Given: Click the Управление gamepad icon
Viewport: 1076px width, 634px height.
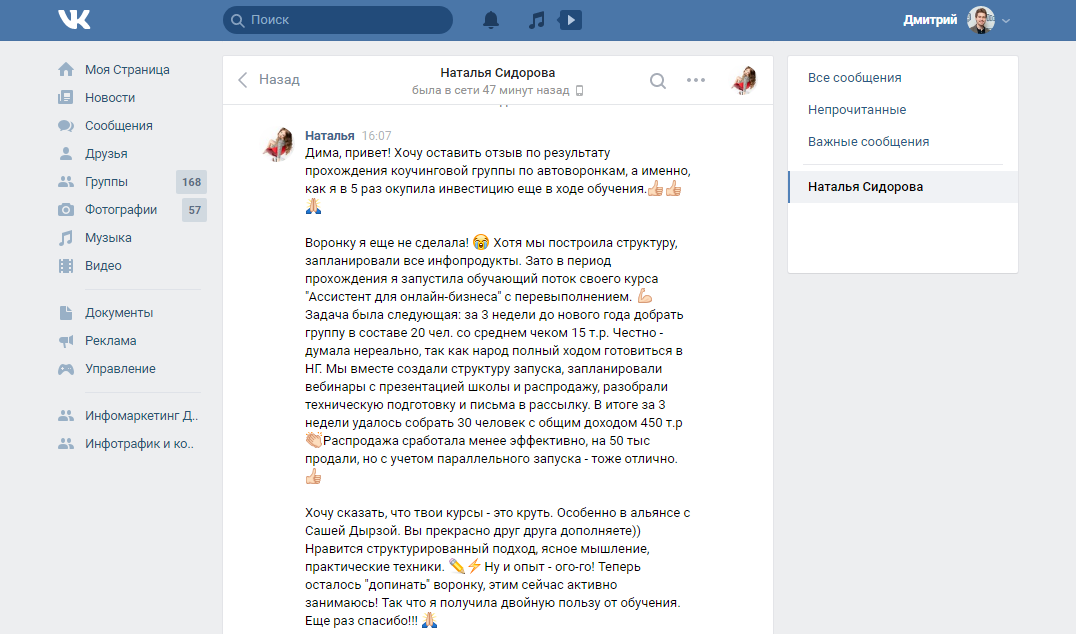Looking at the screenshot, I should [x=66, y=369].
